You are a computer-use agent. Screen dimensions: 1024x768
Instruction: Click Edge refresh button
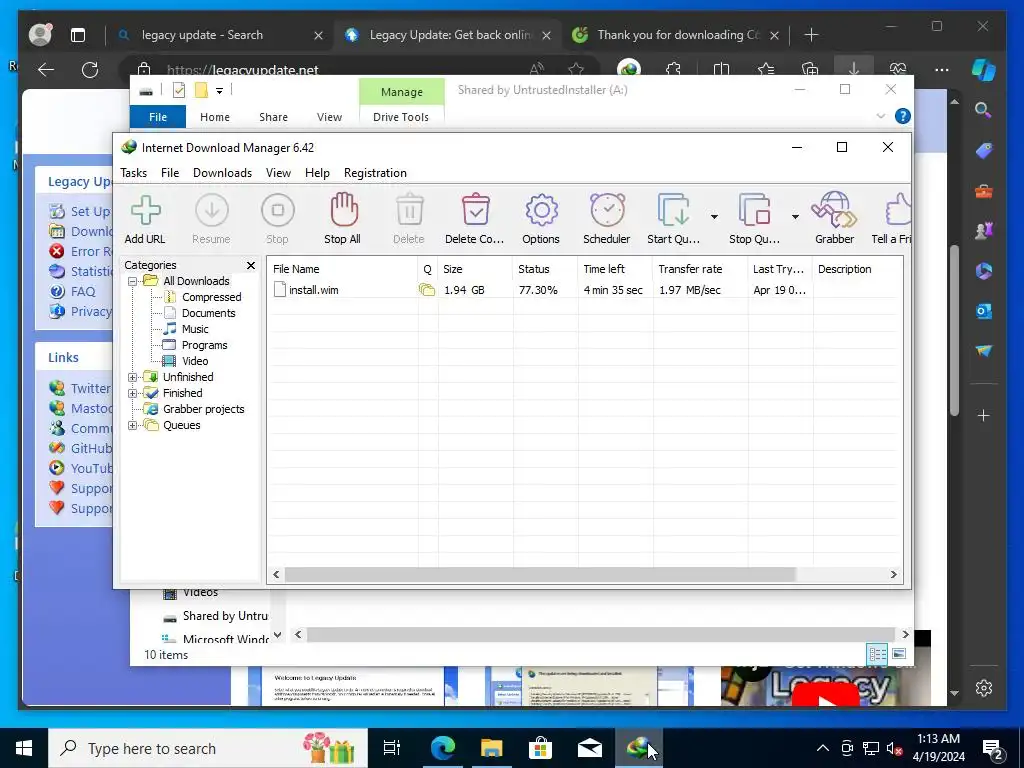coord(89,69)
